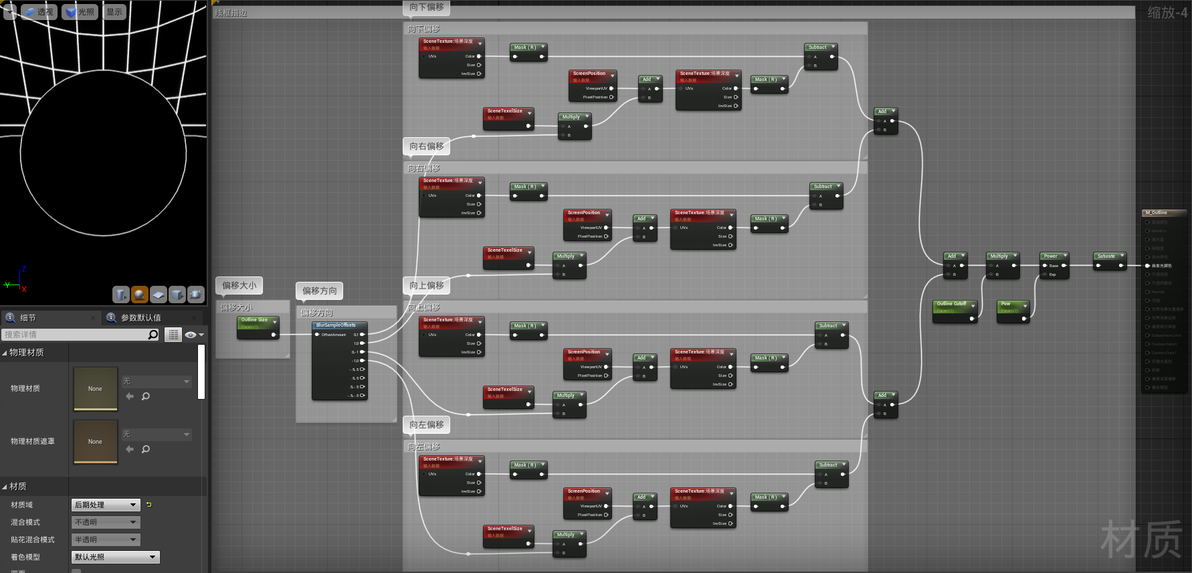
Task: Select the sphere preview mesh icon
Action: [140, 294]
